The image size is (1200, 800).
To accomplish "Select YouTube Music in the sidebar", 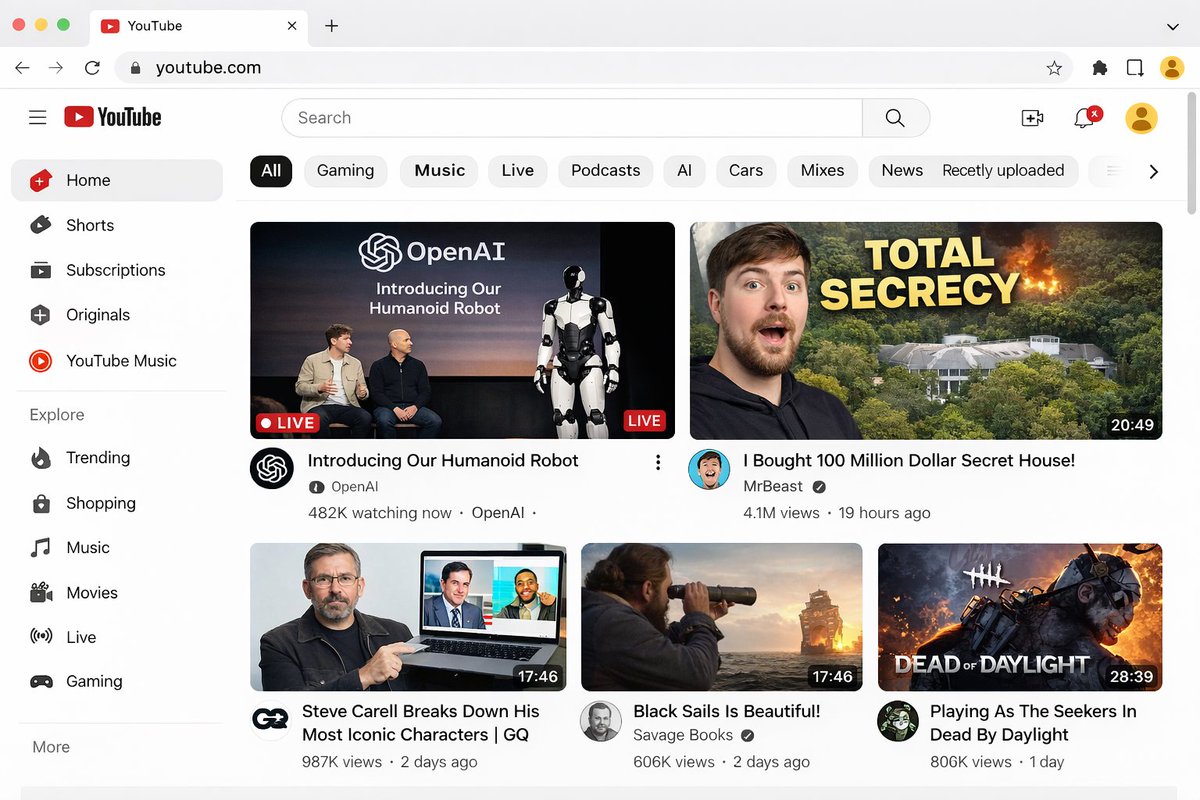I will pos(122,360).
